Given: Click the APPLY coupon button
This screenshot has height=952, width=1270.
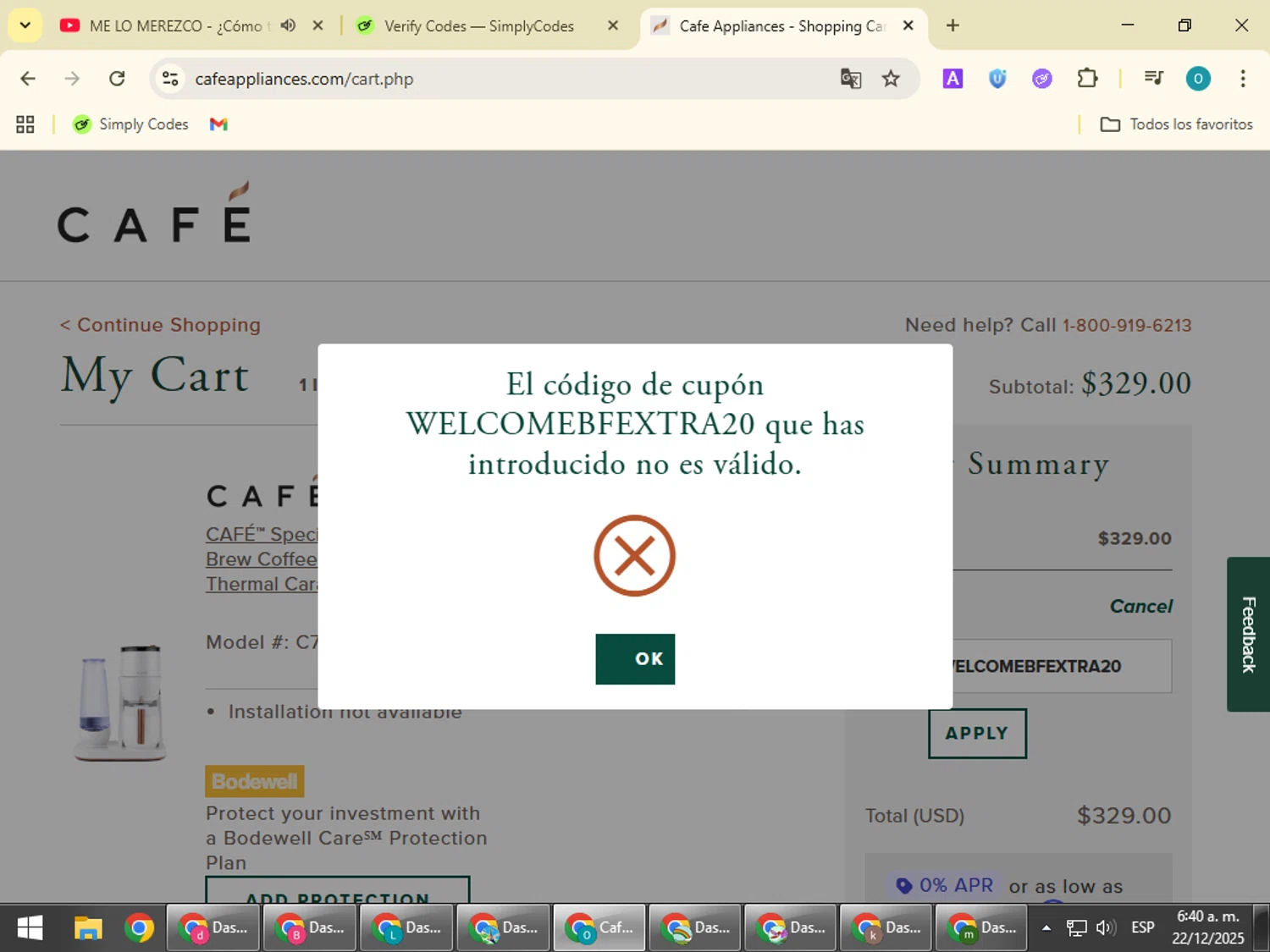Looking at the screenshot, I should coord(977,733).
